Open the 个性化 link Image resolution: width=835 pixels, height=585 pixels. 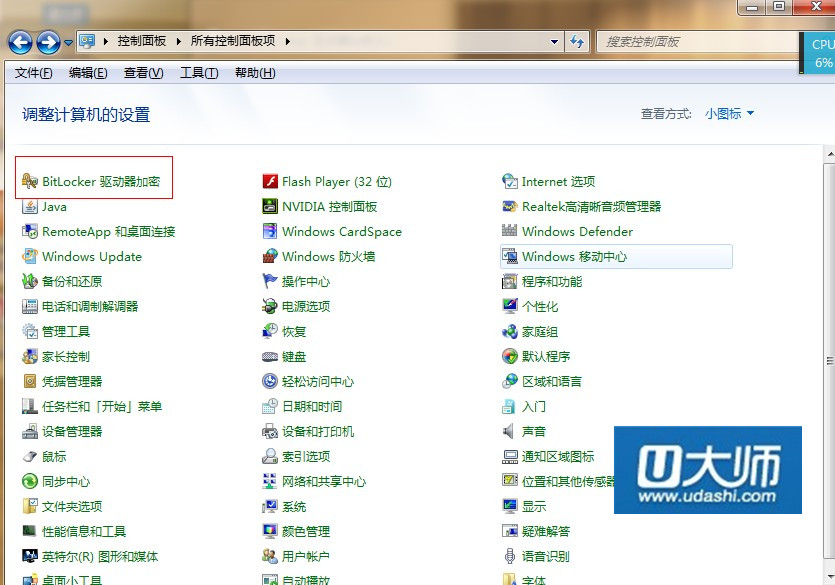coord(540,307)
